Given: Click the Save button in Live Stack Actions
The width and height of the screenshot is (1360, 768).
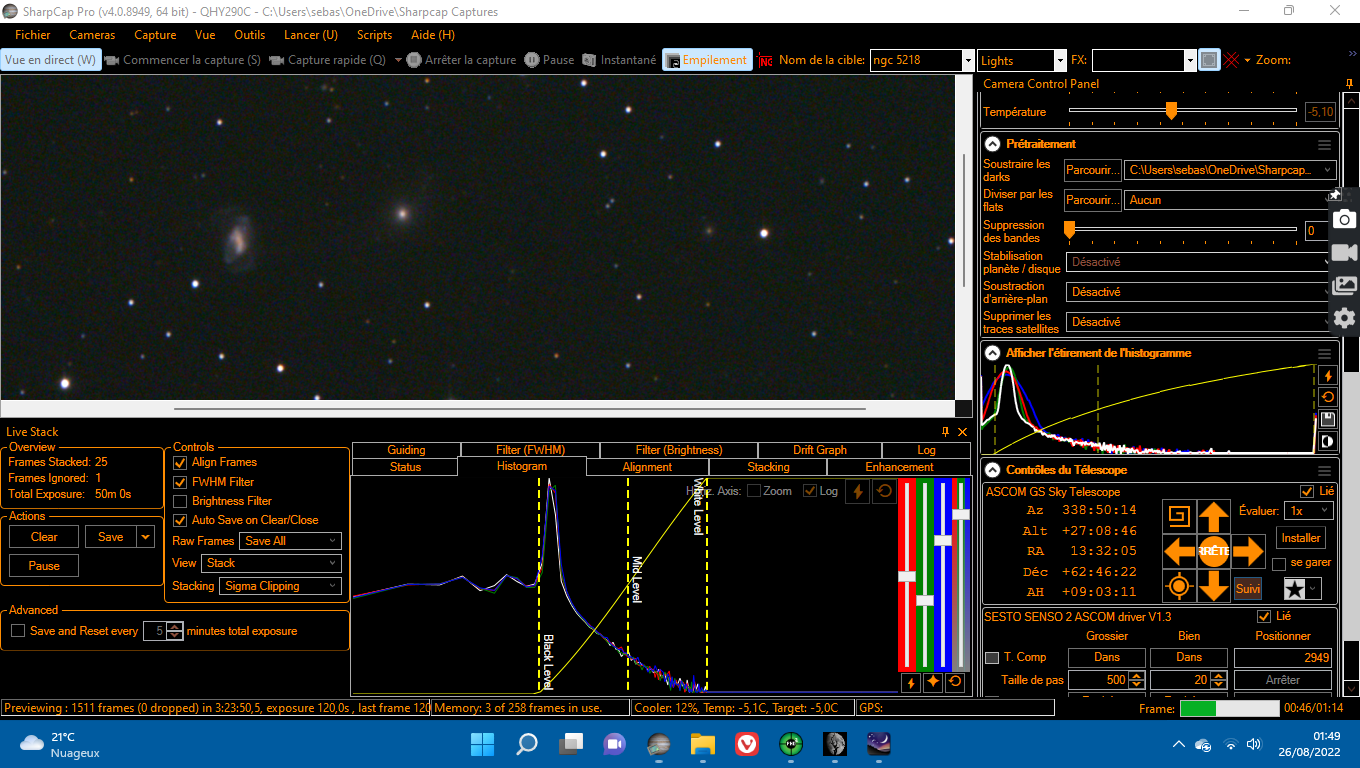Looking at the screenshot, I should [x=111, y=537].
